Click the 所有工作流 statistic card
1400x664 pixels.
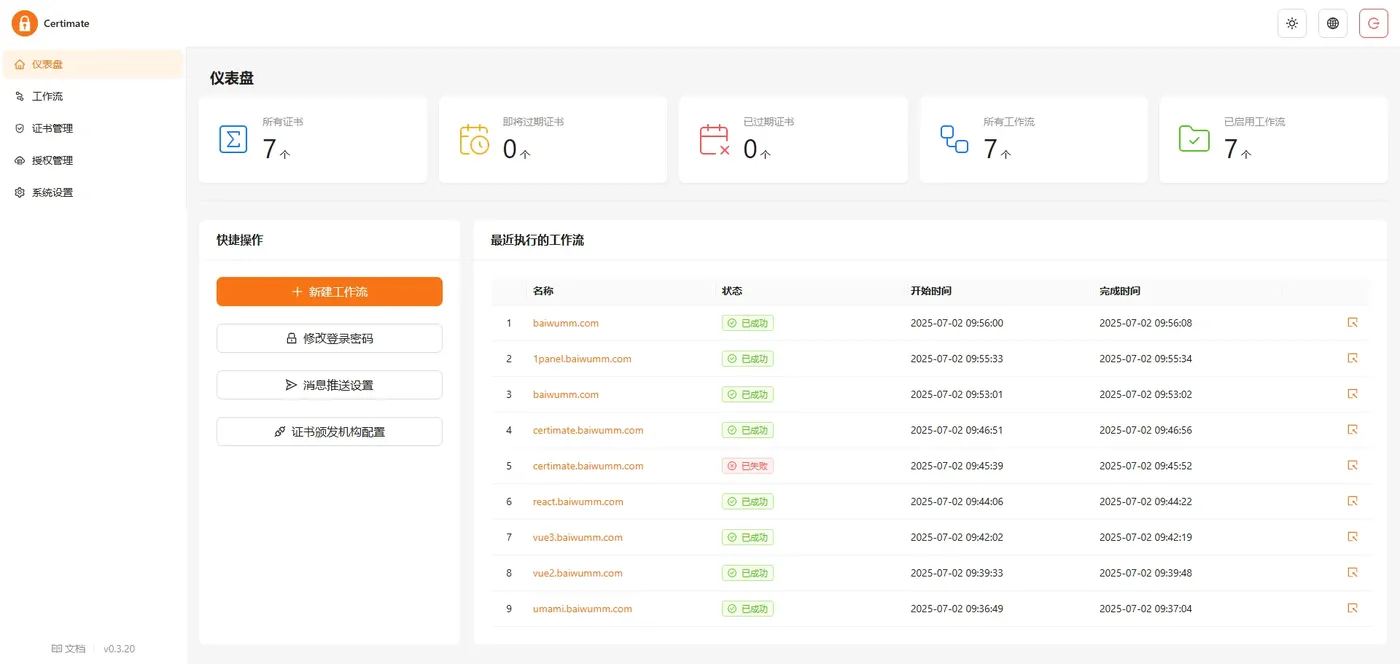(x=1034, y=140)
